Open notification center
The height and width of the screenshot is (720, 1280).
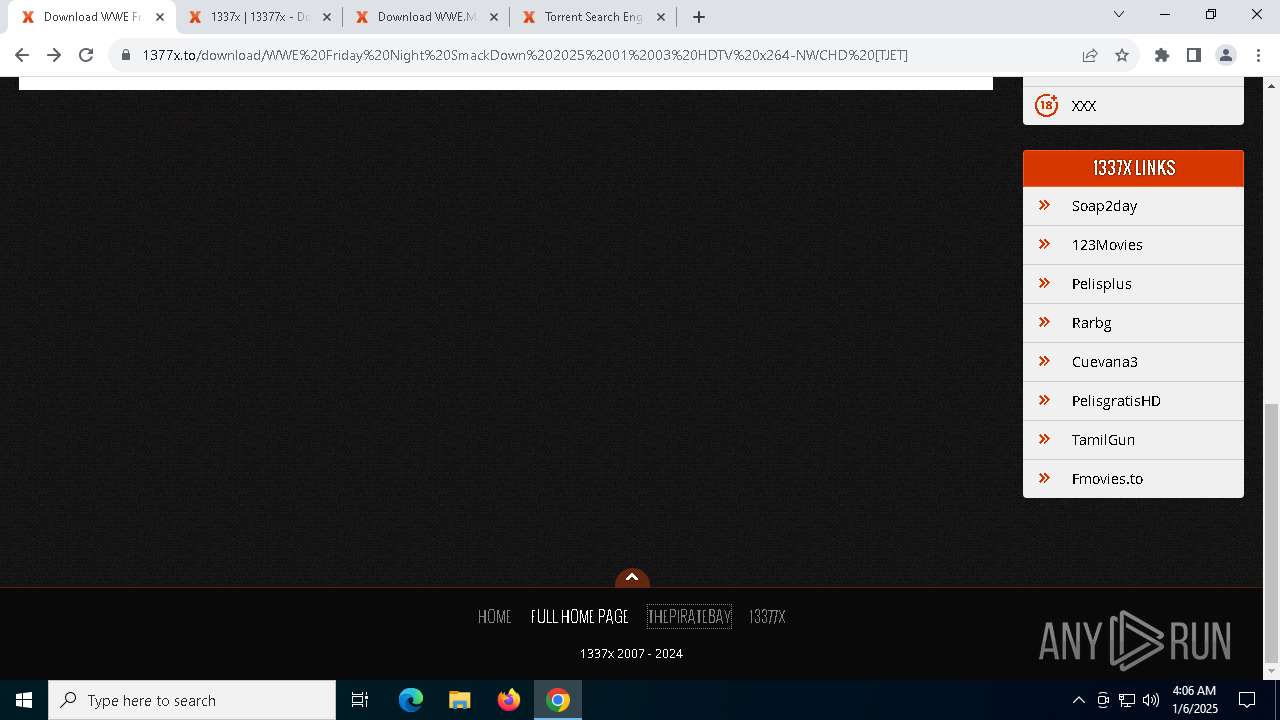(1247, 700)
